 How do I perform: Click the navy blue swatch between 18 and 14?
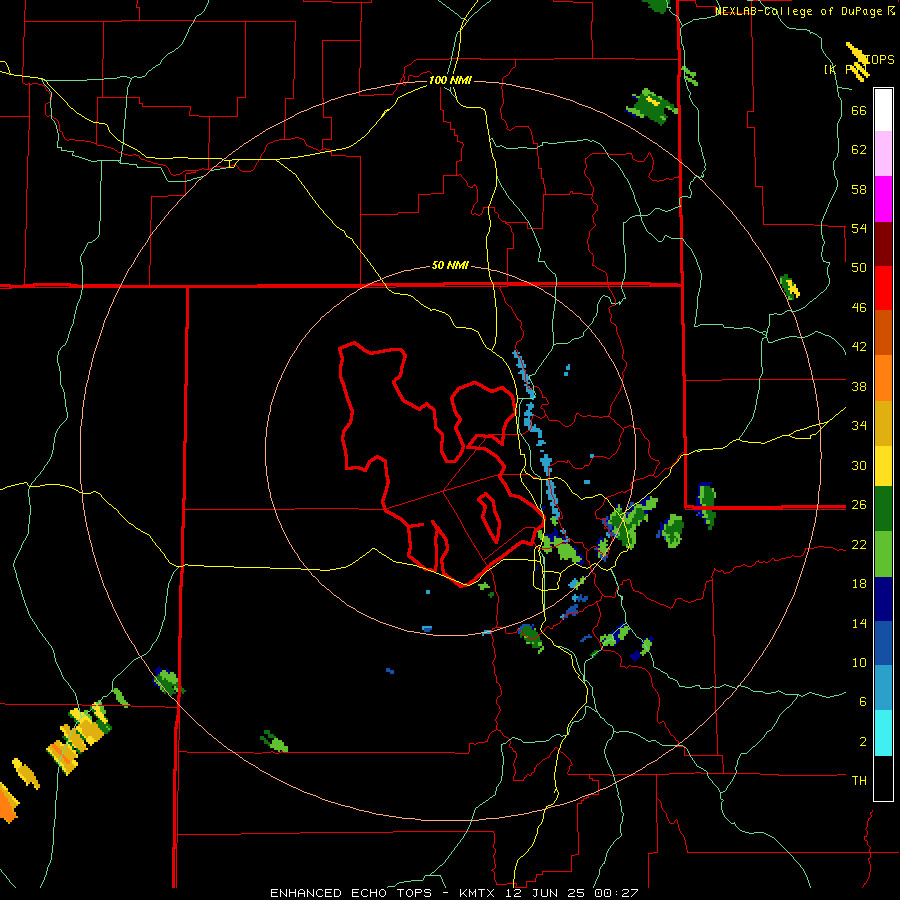click(x=883, y=599)
